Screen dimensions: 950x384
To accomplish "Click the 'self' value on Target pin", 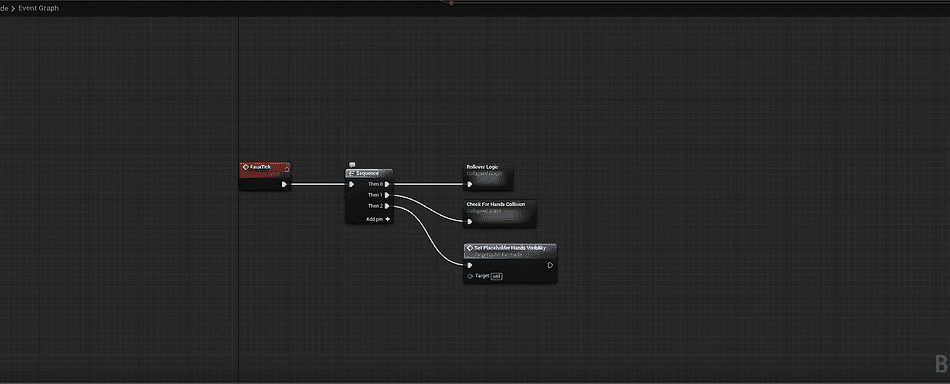I will point(496,276).
